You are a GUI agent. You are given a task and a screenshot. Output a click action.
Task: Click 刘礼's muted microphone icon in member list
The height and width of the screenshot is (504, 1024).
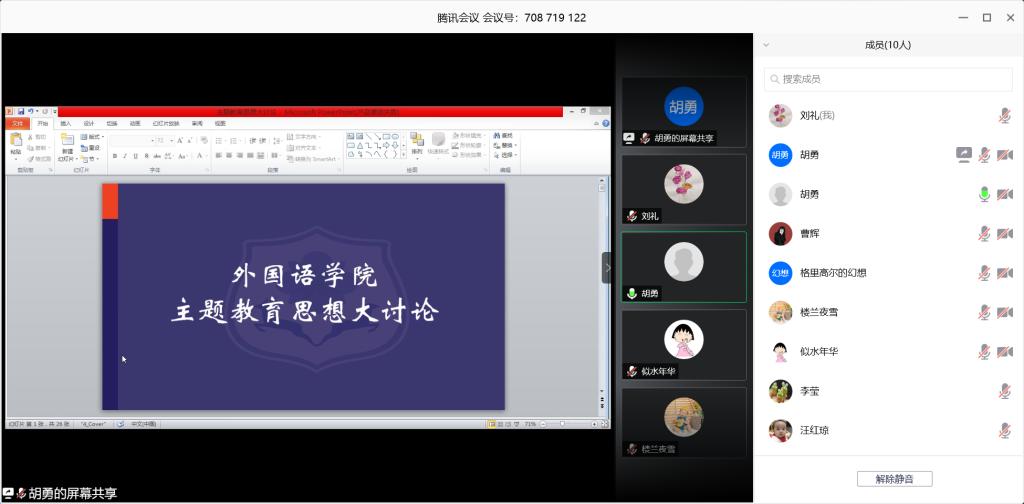1004,116
